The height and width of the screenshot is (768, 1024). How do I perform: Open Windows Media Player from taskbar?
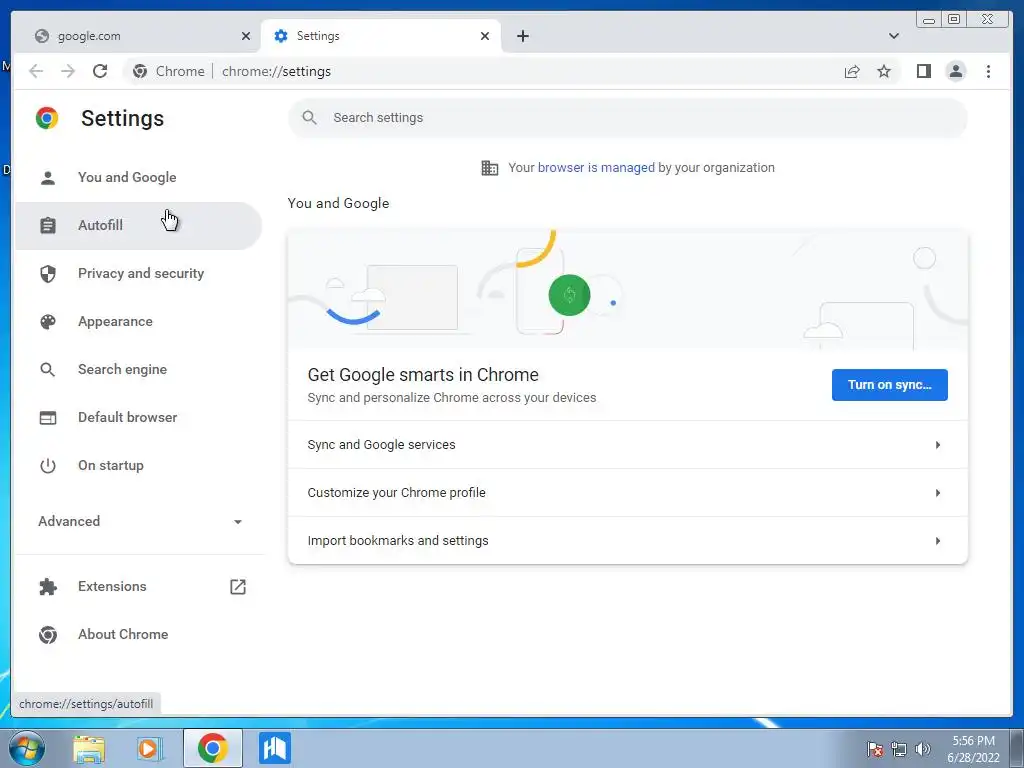[148, 749]
